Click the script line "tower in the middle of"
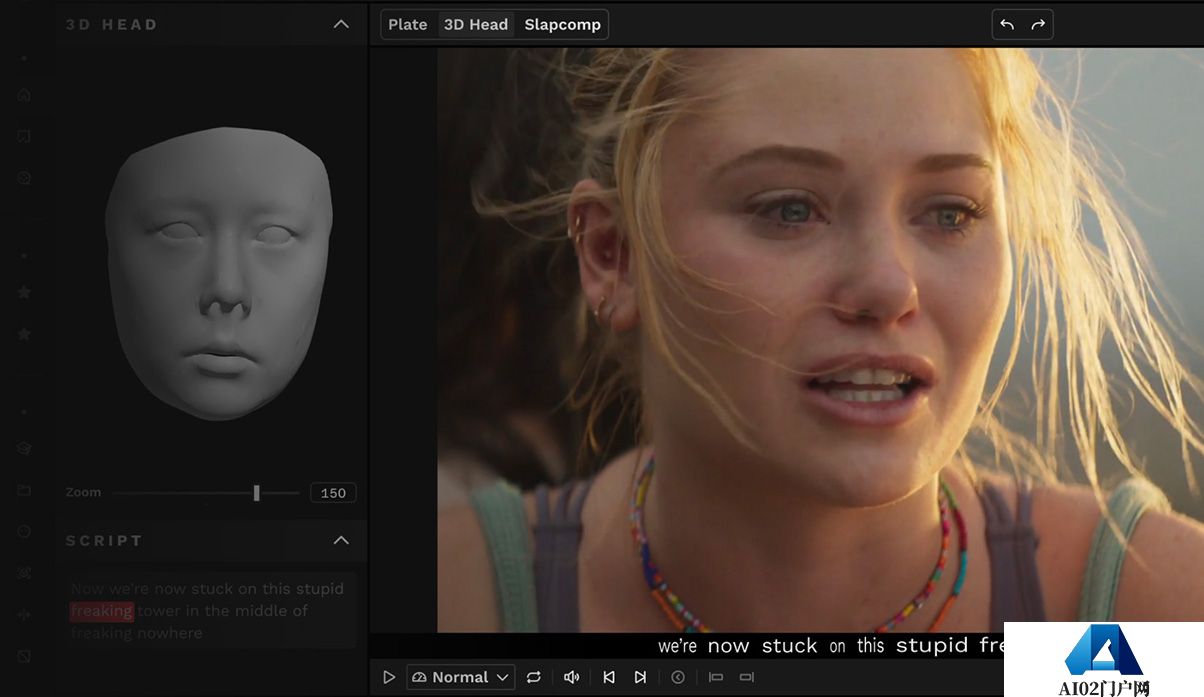Image resolution: width=1204 pixels, height=697 pixels. [223, 611]
